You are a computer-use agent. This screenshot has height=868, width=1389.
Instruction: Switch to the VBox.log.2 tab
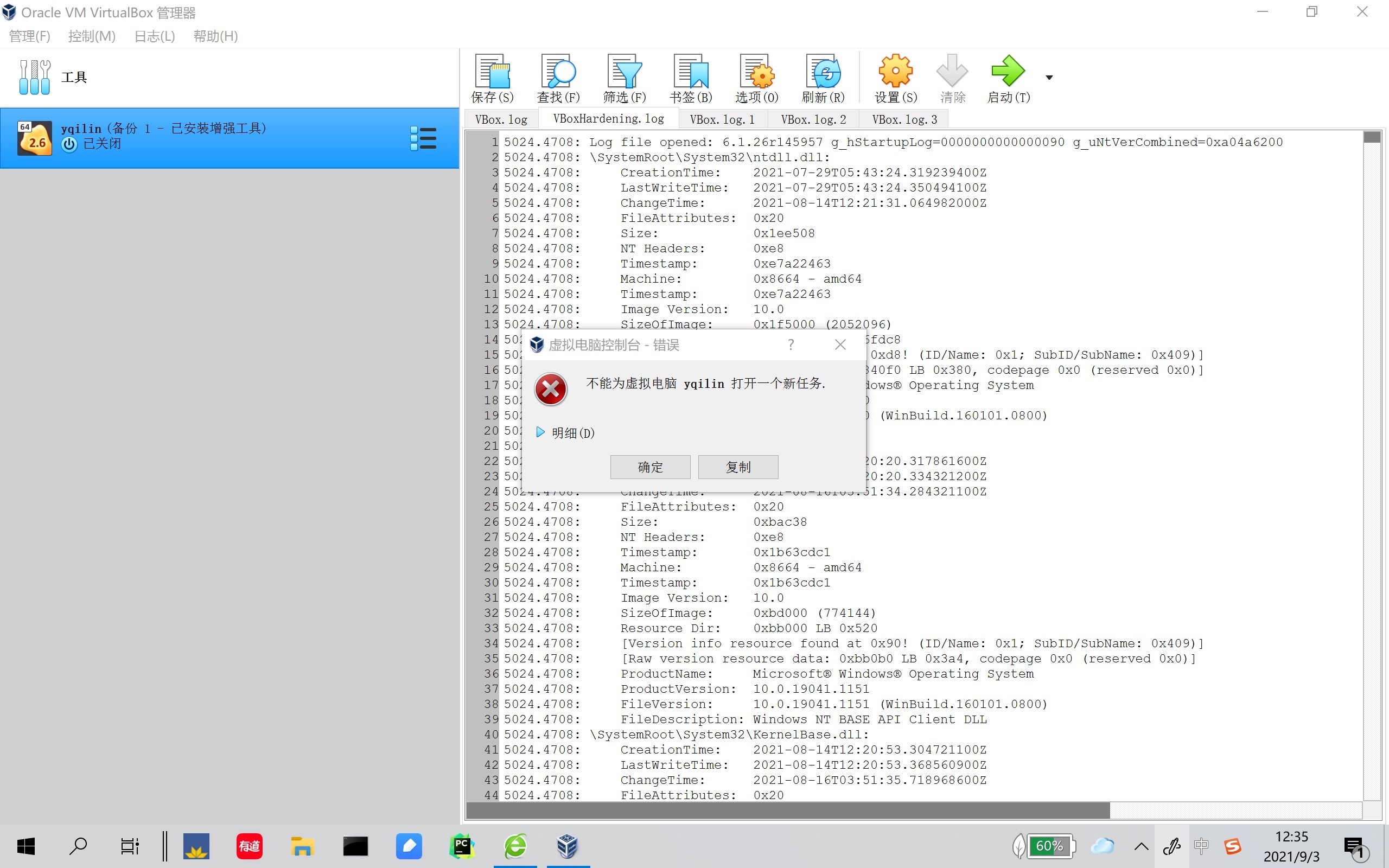pyautogui.click(x=813, y=119)
